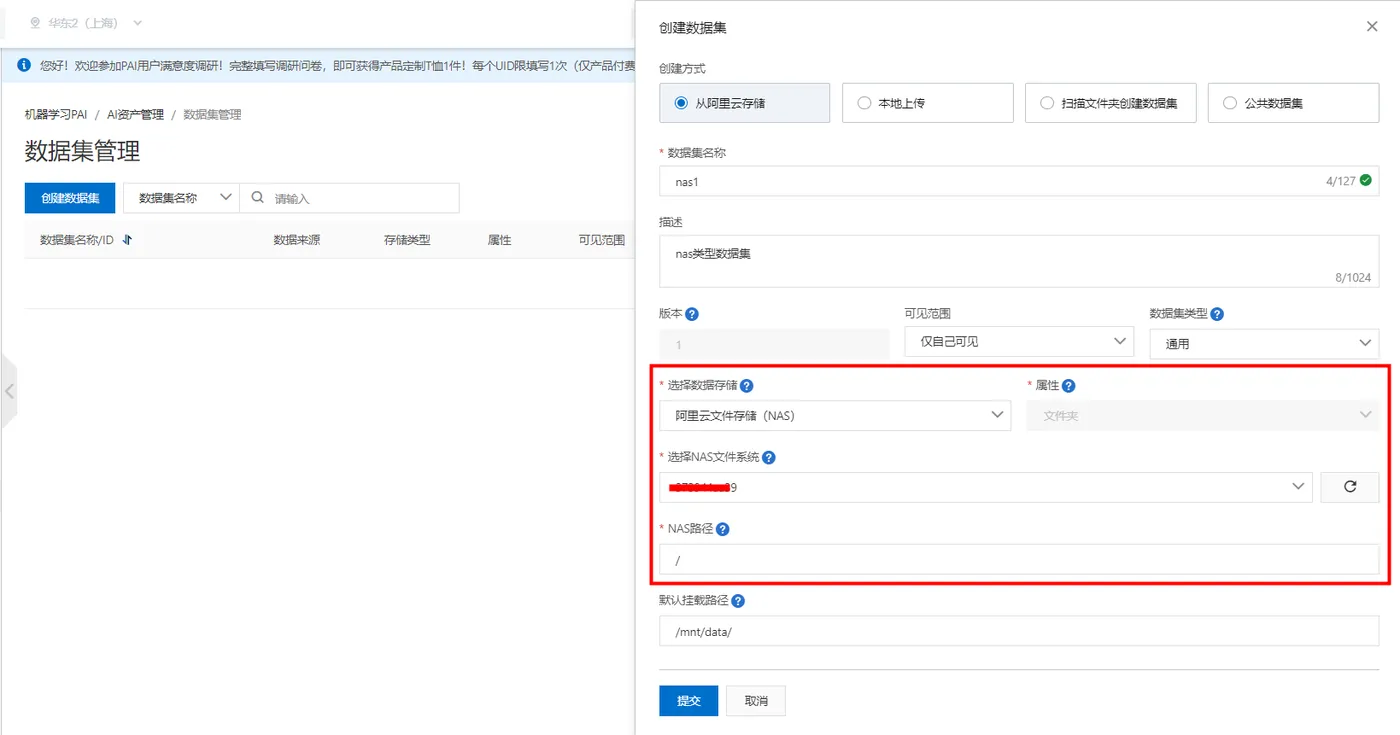The image size is (1400, 735).
Task: Edit the NAS路径 input field
Action: pyautogui.click(x=1019, y=560)
